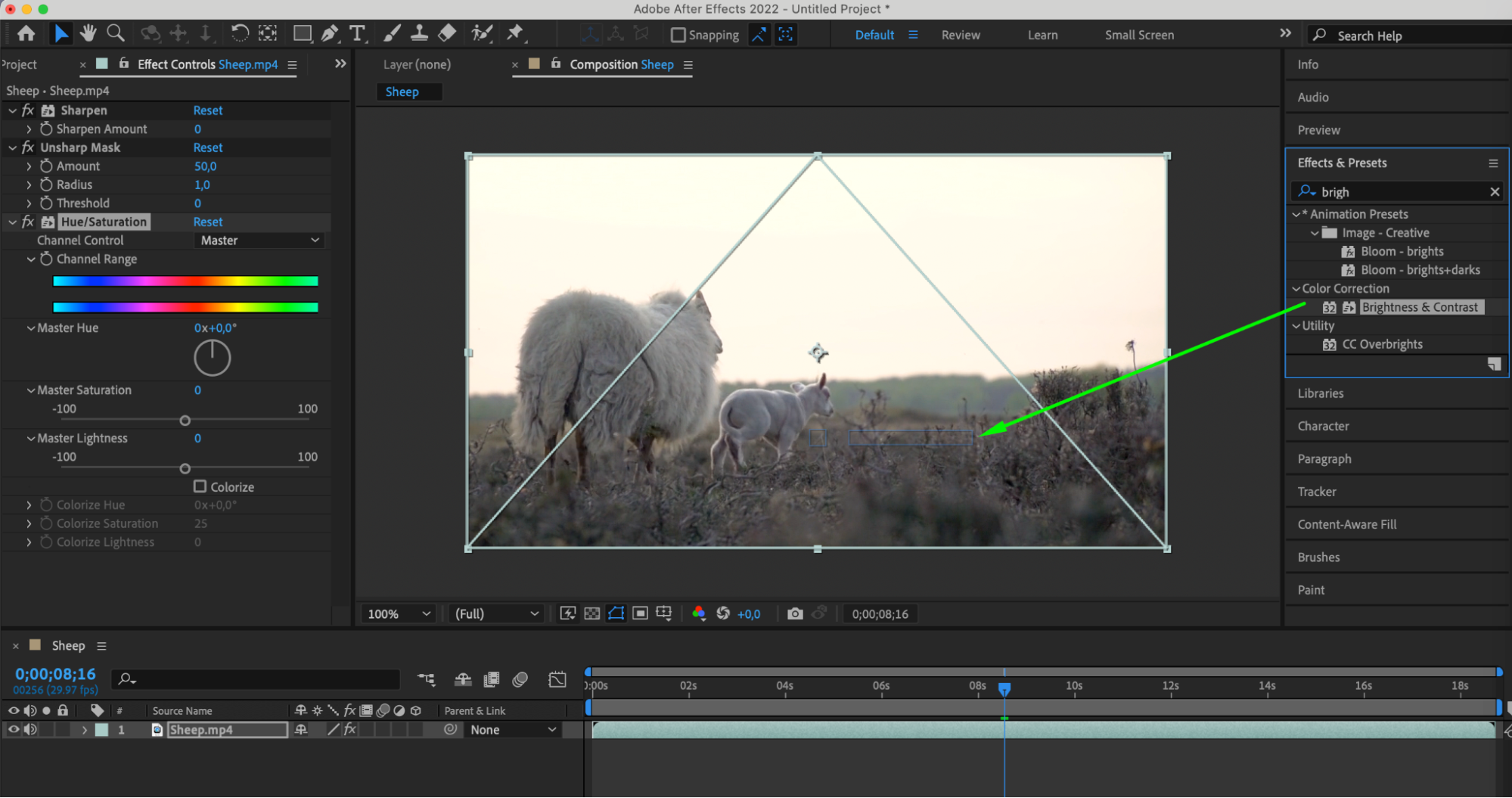The image size is (1512, 798).
Task: Take a snapshot with camera icon
Action: (794, 613)
